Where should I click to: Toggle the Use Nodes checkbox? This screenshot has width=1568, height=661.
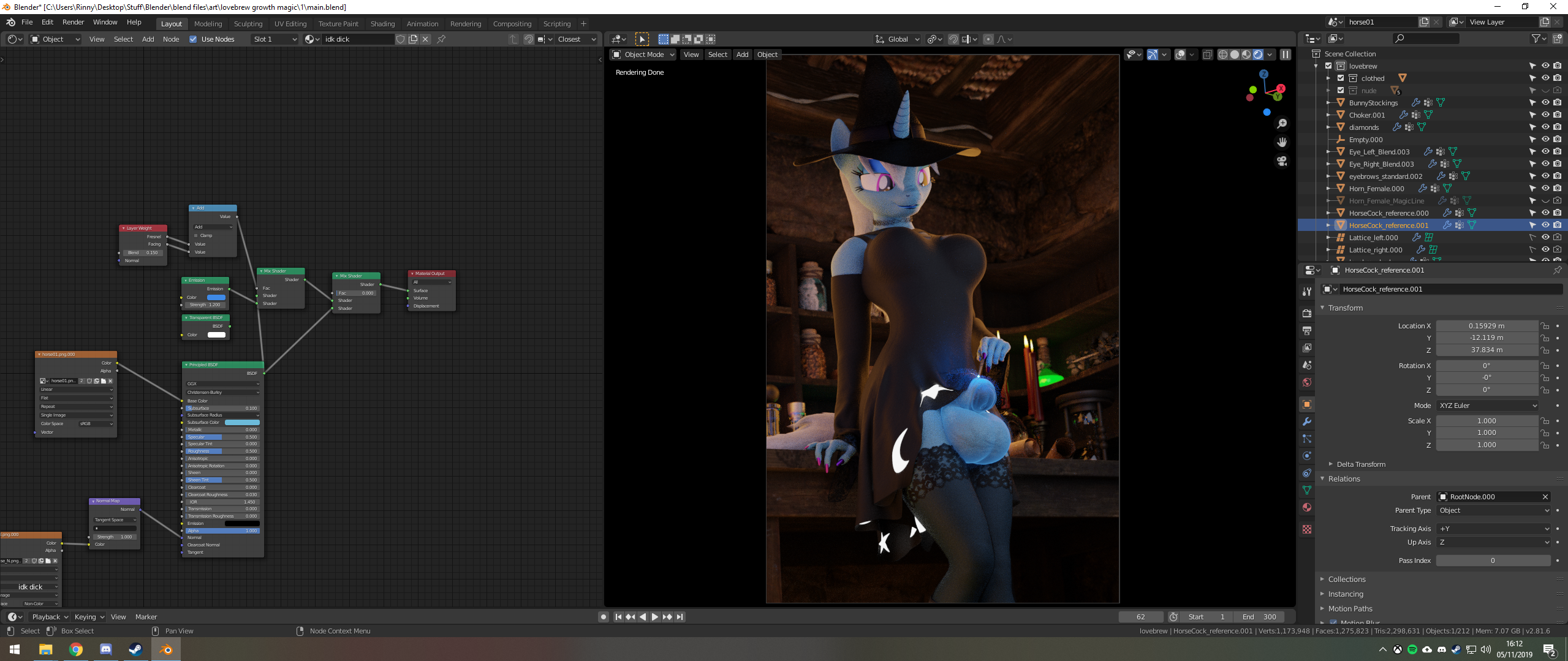(193, 39)
